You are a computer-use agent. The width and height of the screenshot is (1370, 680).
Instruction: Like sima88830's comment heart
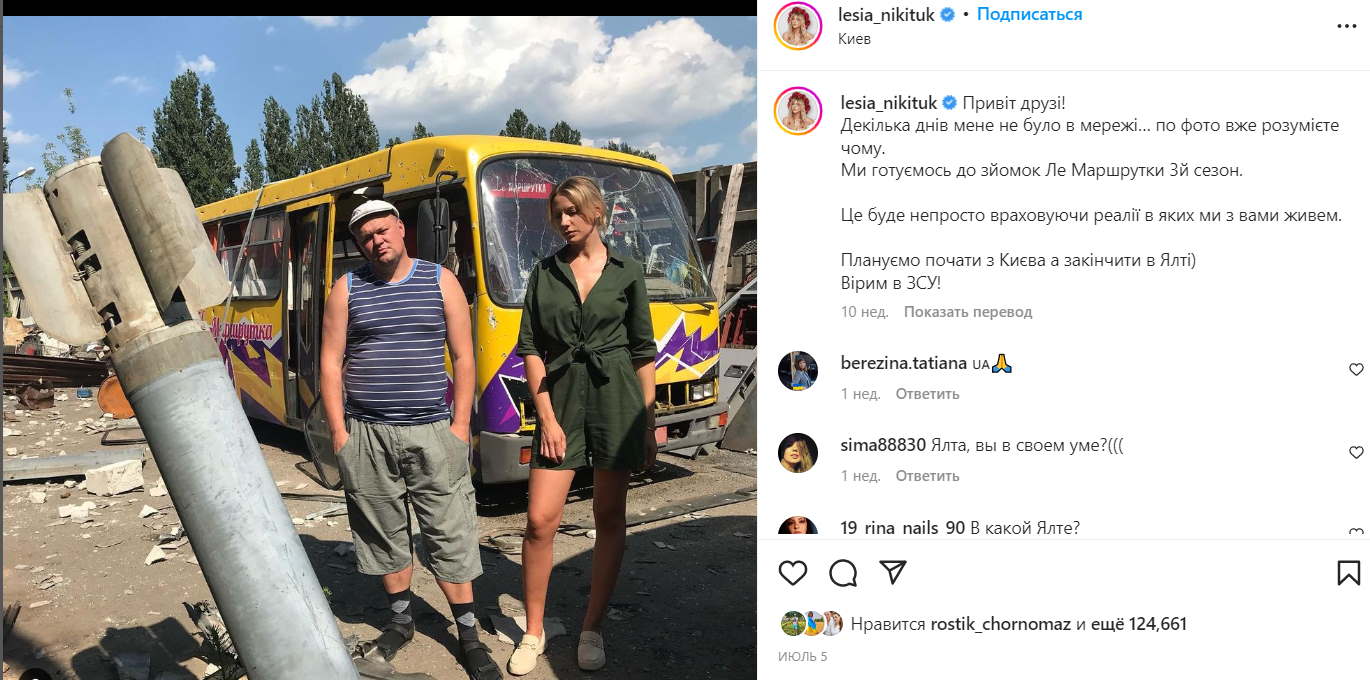(x=1356, y=452)
